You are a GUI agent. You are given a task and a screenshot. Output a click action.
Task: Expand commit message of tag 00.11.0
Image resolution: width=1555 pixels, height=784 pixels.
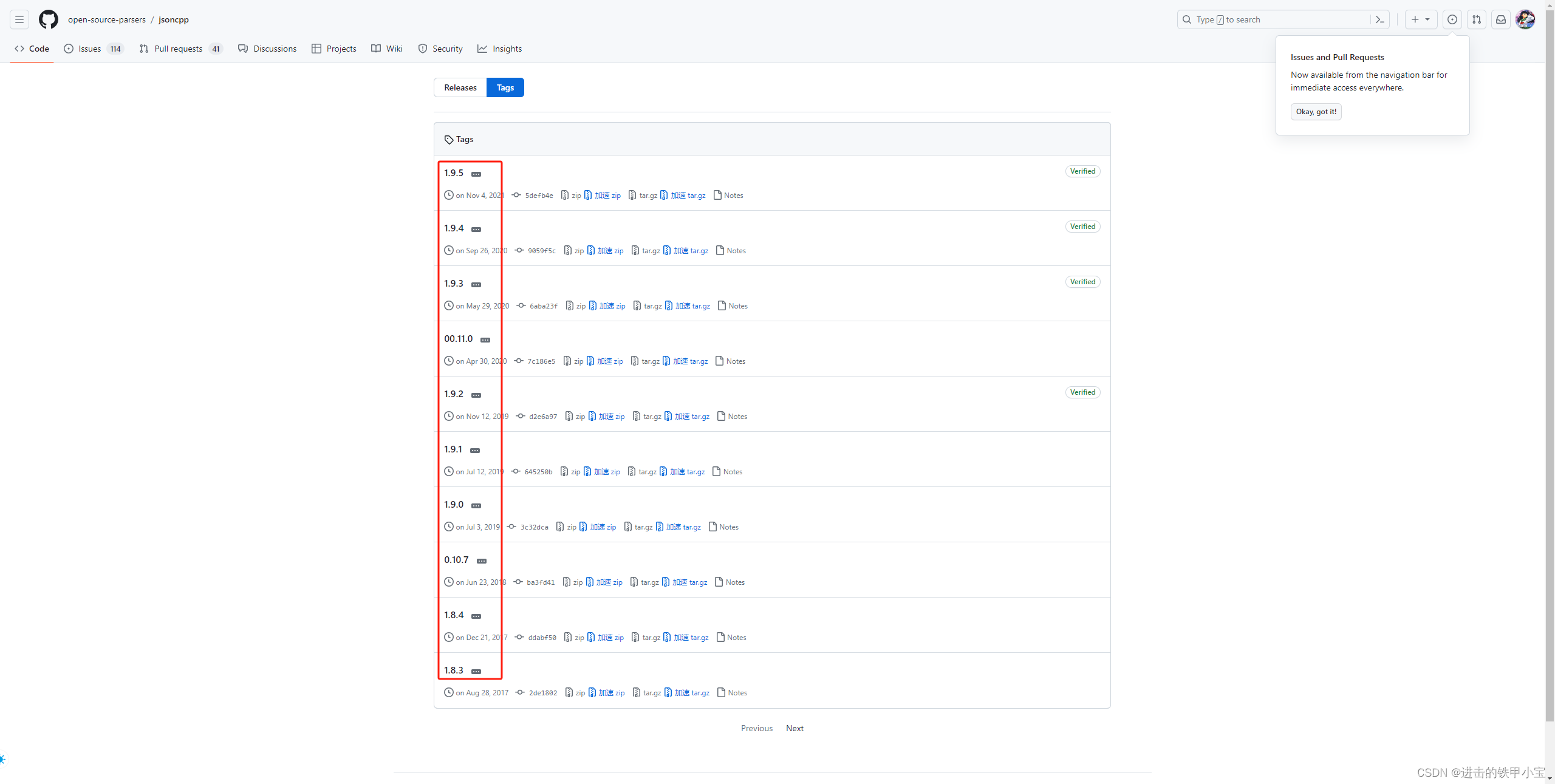[x=485, y=340]
